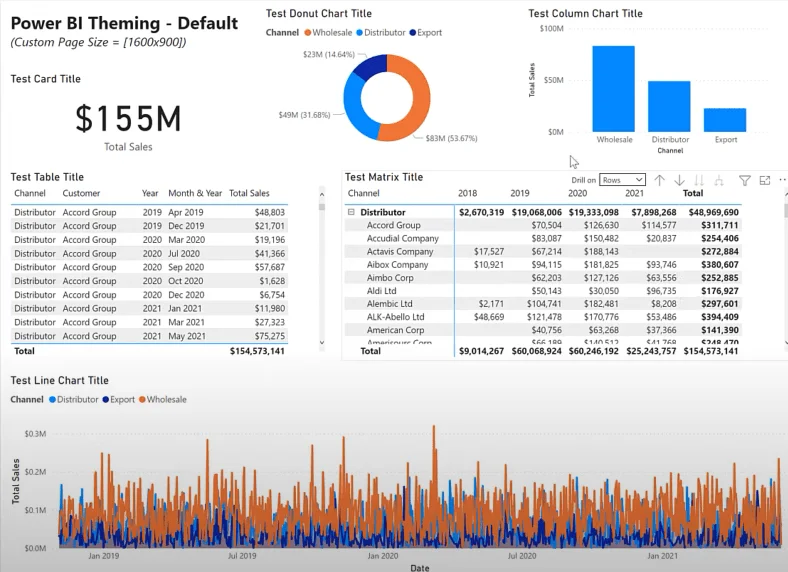Select Aimbo Corp row in matrix
Viewport: 788px width, 572px height.
click(390, 277)
